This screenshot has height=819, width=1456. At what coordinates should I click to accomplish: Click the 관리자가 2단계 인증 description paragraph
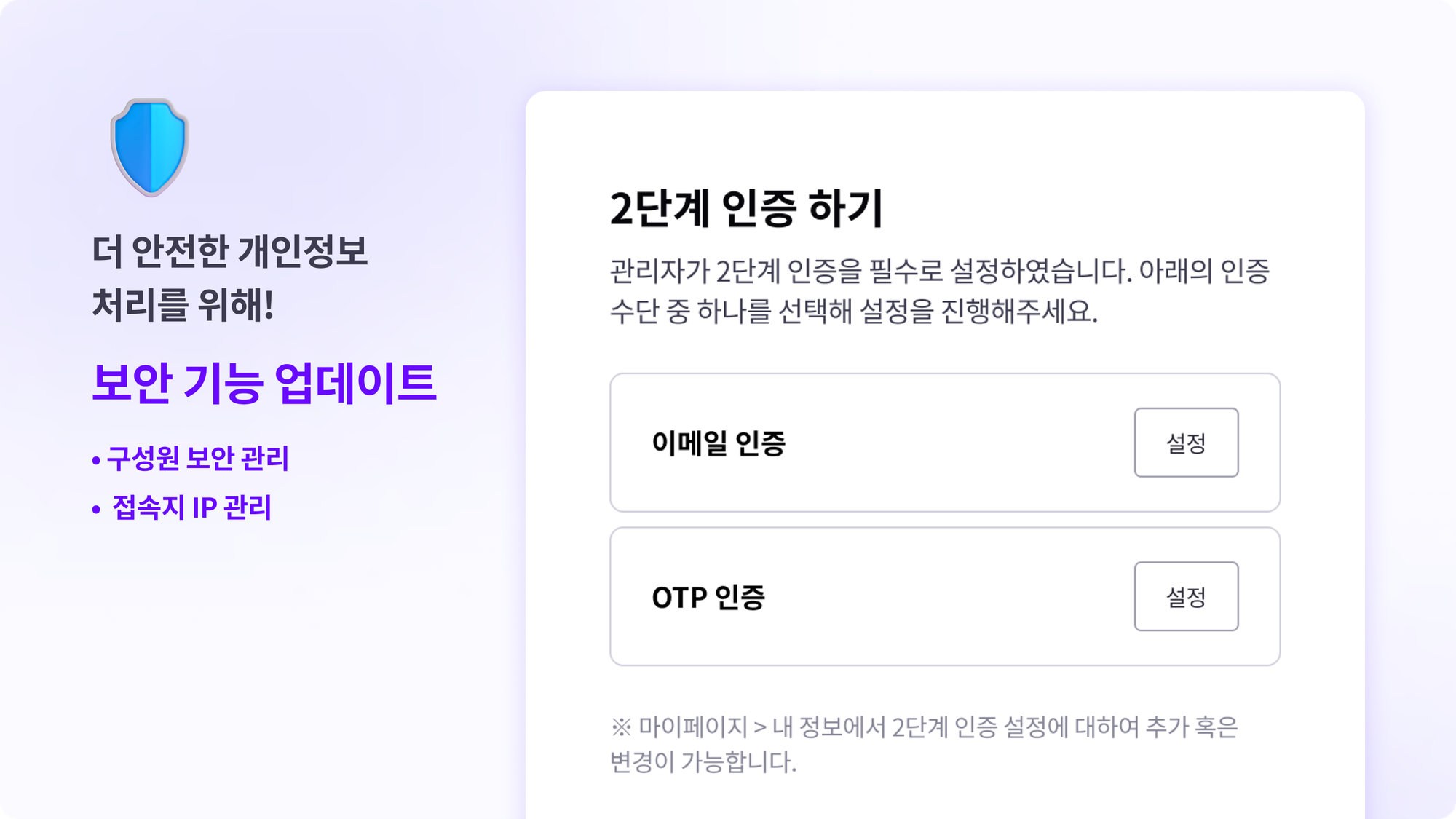pyautogui.click(x=939, y=290)
